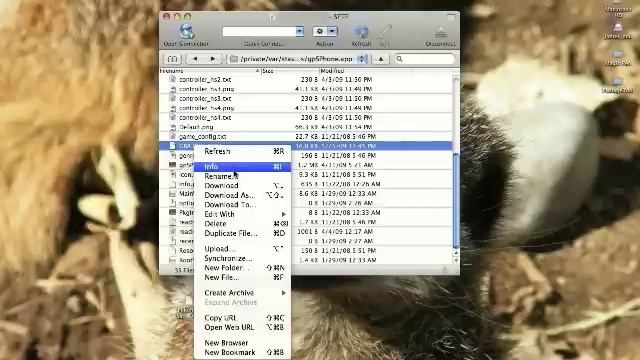Click the image icon beside controller_hs1.png
640x360 pixels.
[x=172, y=89]
